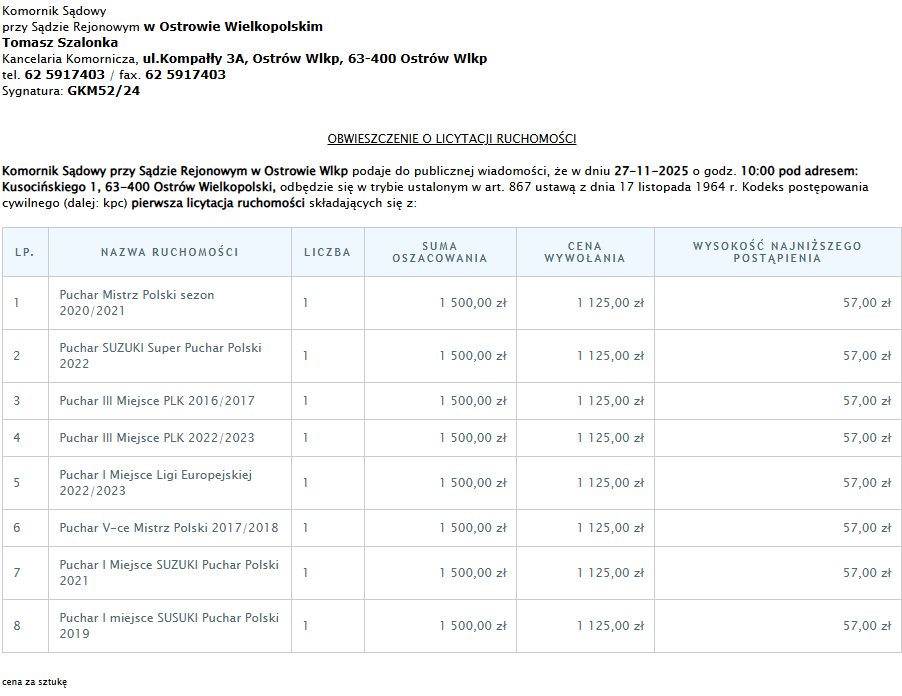Image resolution: width=902 pixels, height=696 pixels.
Task: Select "Puchar I Miejsce SUZUKI Puchar Polski 2021"
Action: tap(169, 573)
